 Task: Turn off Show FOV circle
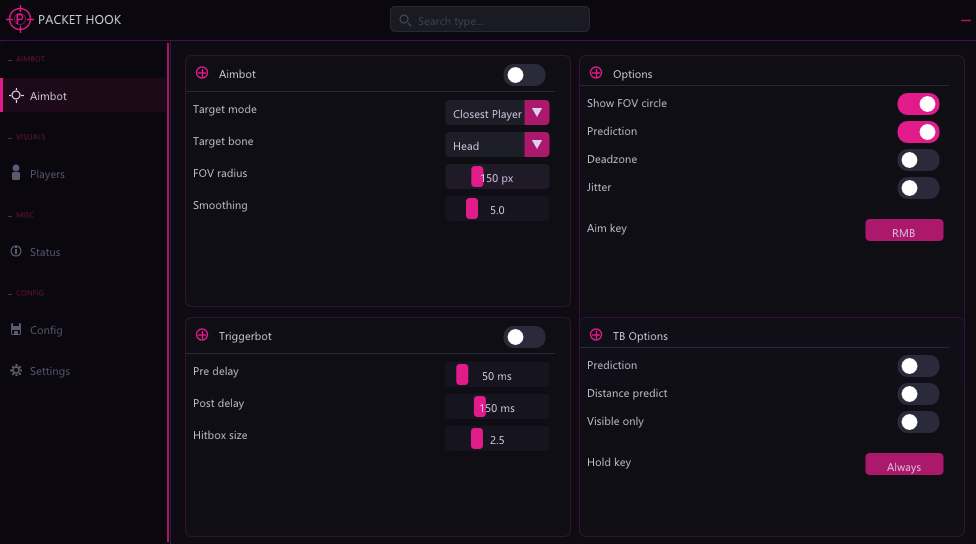point(918,104)
